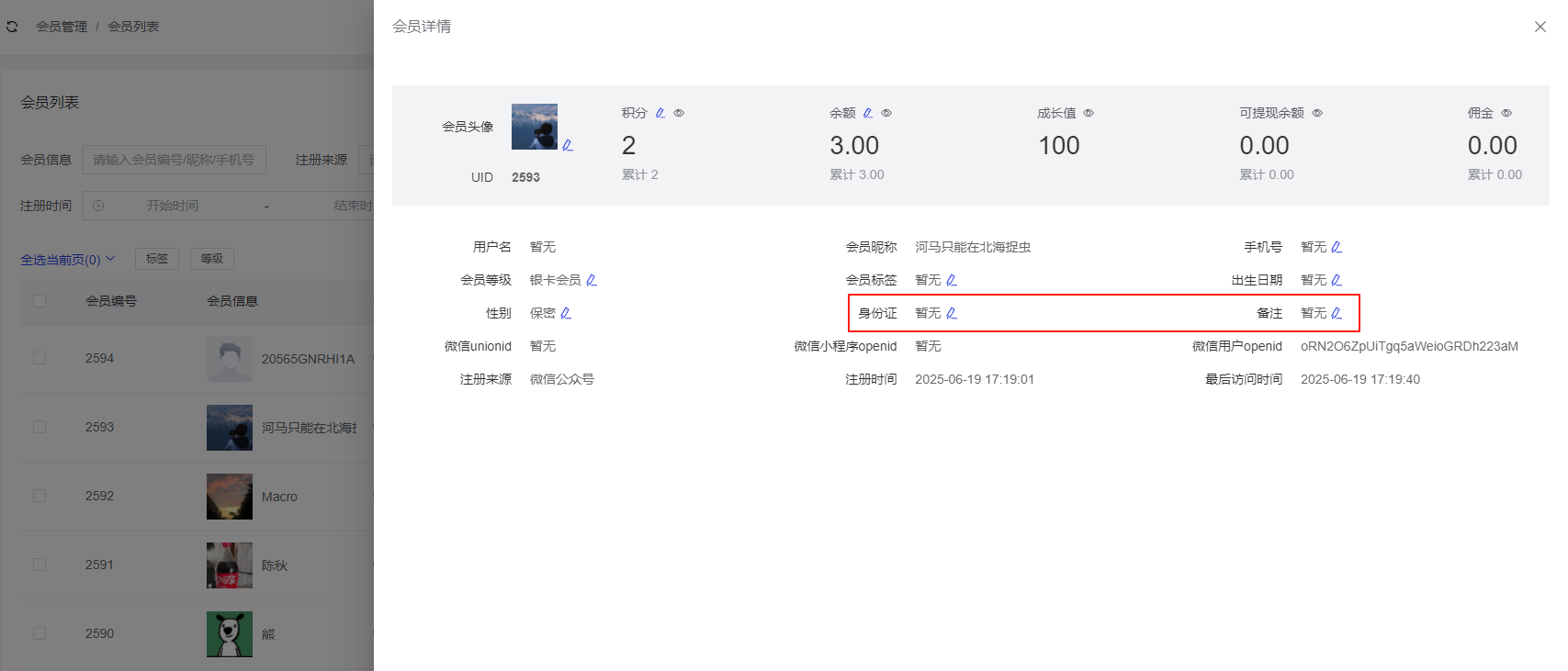The width and height of the screenshot is (1568, 671).
Task: Refresh the page via reload icon
Action: click(12, 27)
